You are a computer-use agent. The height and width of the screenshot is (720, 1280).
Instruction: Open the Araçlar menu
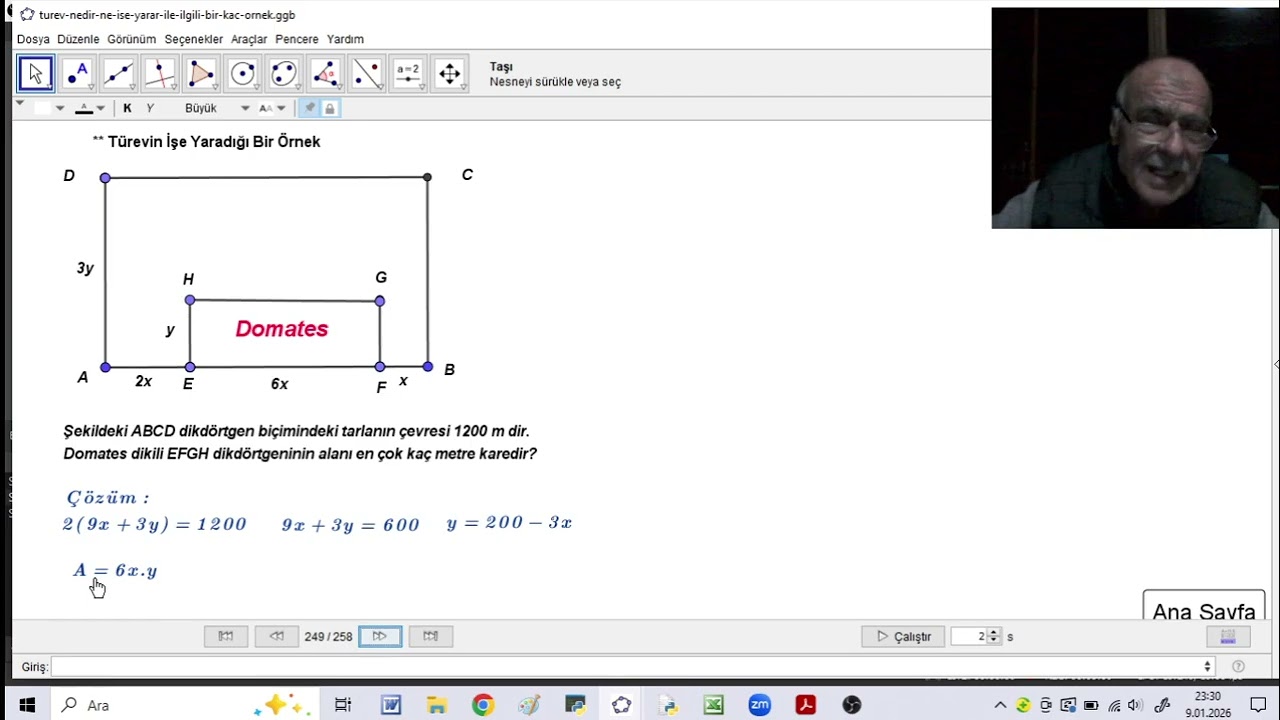pos(249,39)
